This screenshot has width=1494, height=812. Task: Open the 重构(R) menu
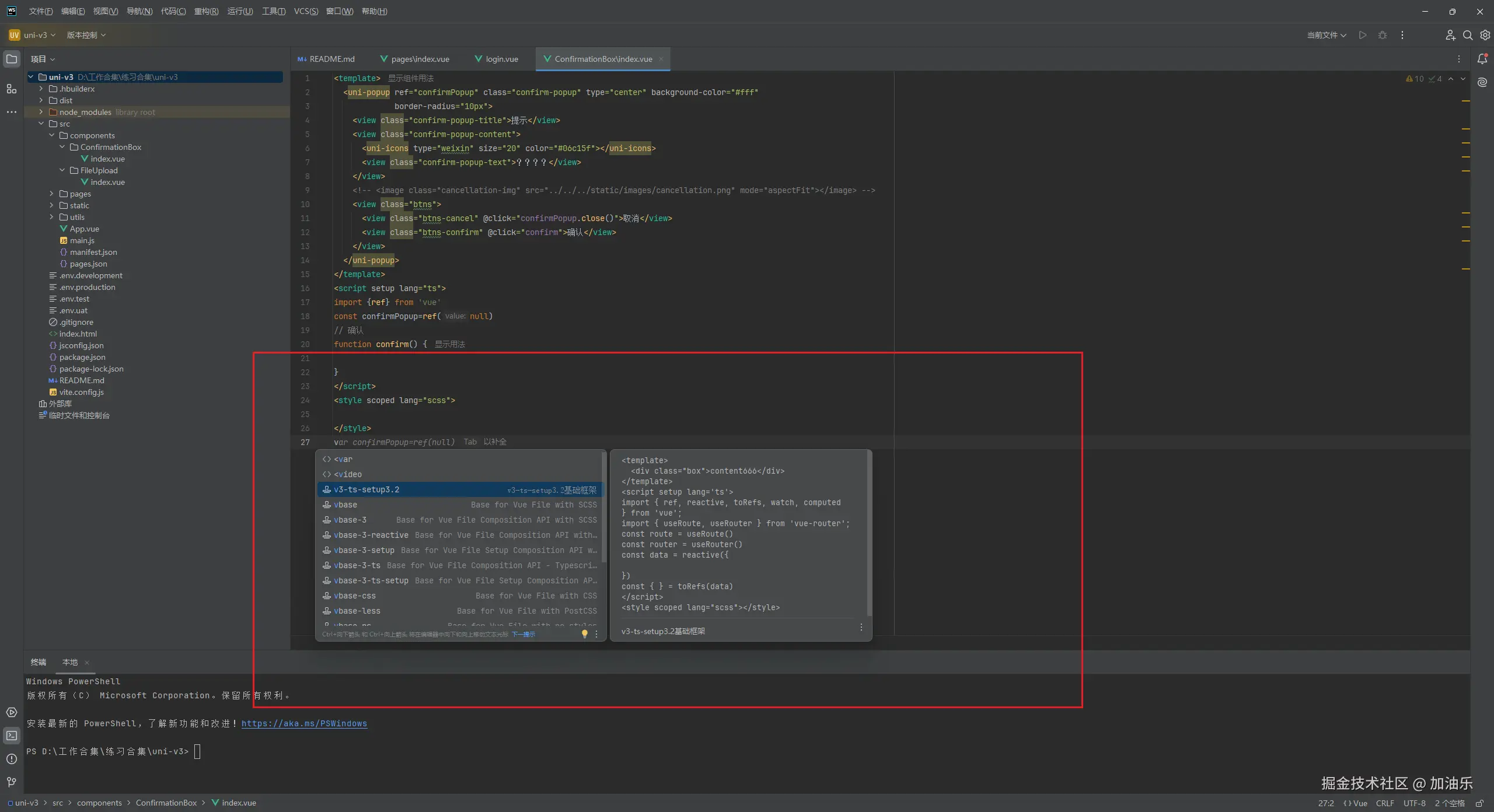[x=206, y=11]
